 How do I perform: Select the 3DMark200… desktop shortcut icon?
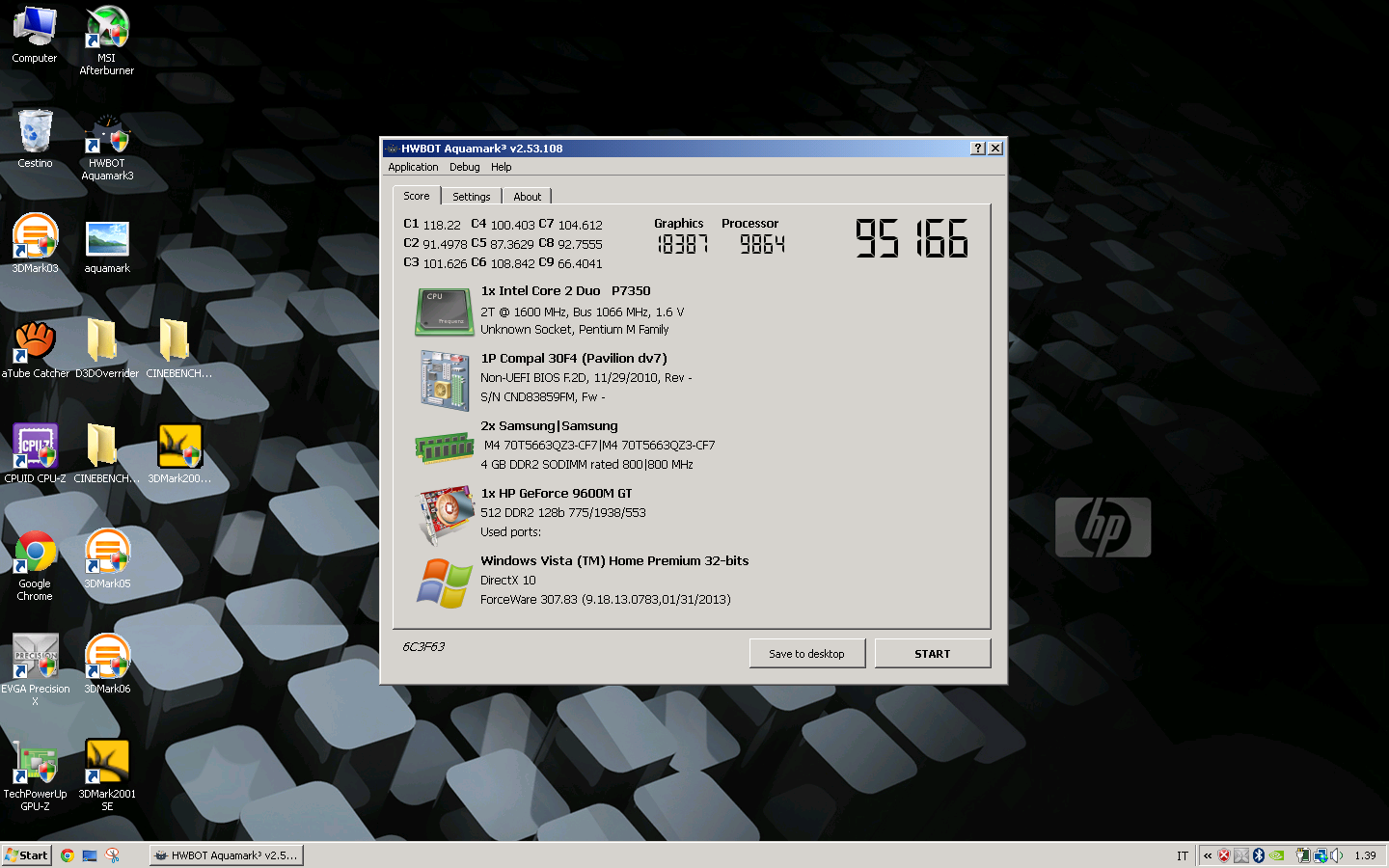(x=179, y=453)
